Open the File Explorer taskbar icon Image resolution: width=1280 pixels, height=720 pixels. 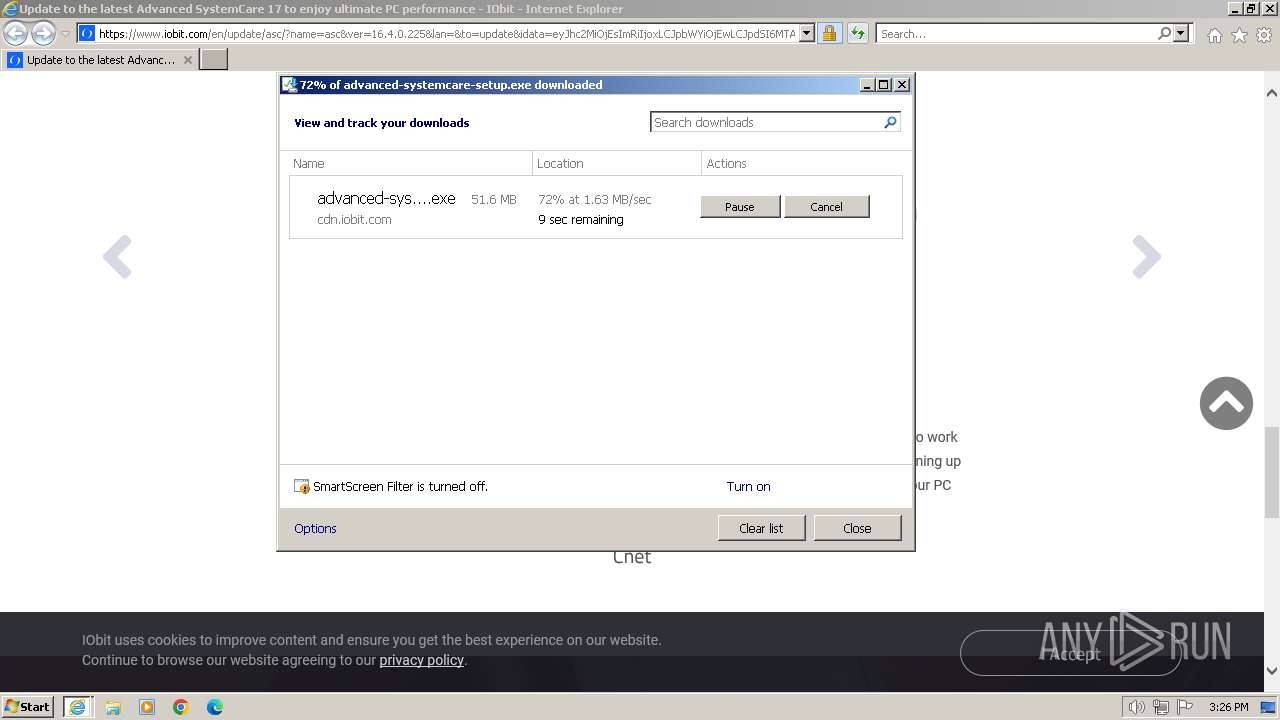click(x=113, y=707)
